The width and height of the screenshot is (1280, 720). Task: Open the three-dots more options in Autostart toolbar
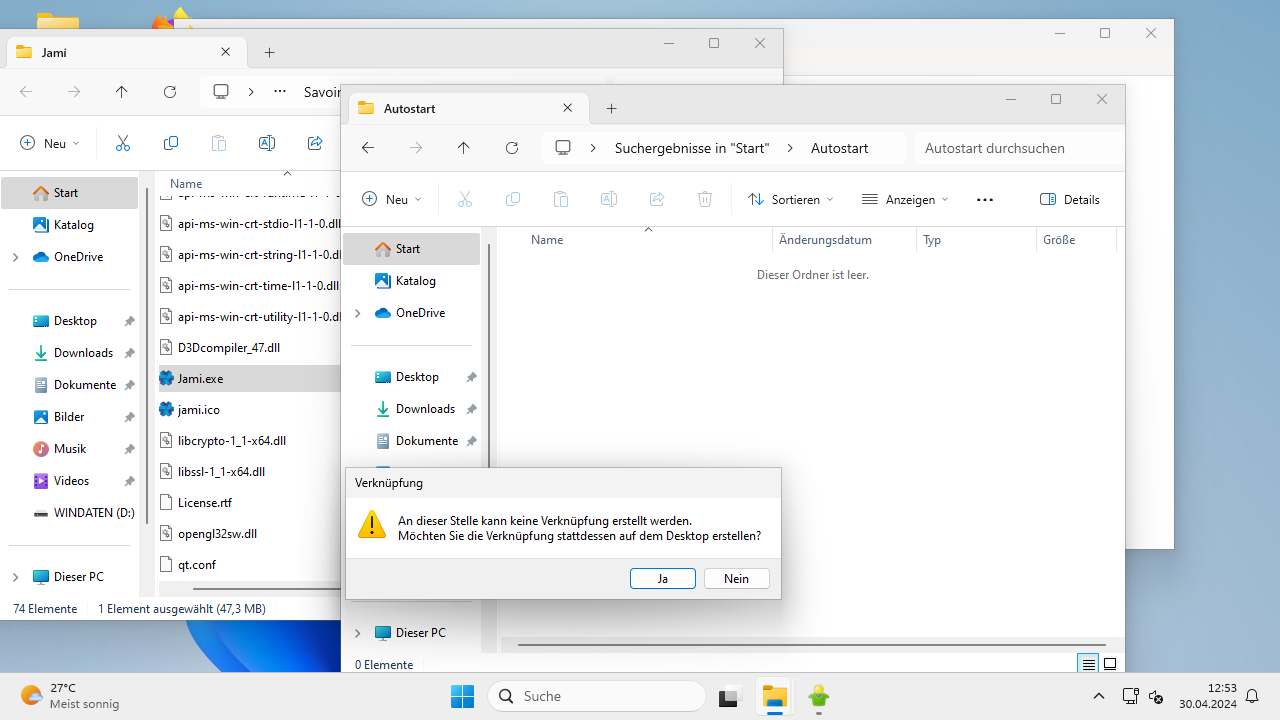[x=985, y=199]
